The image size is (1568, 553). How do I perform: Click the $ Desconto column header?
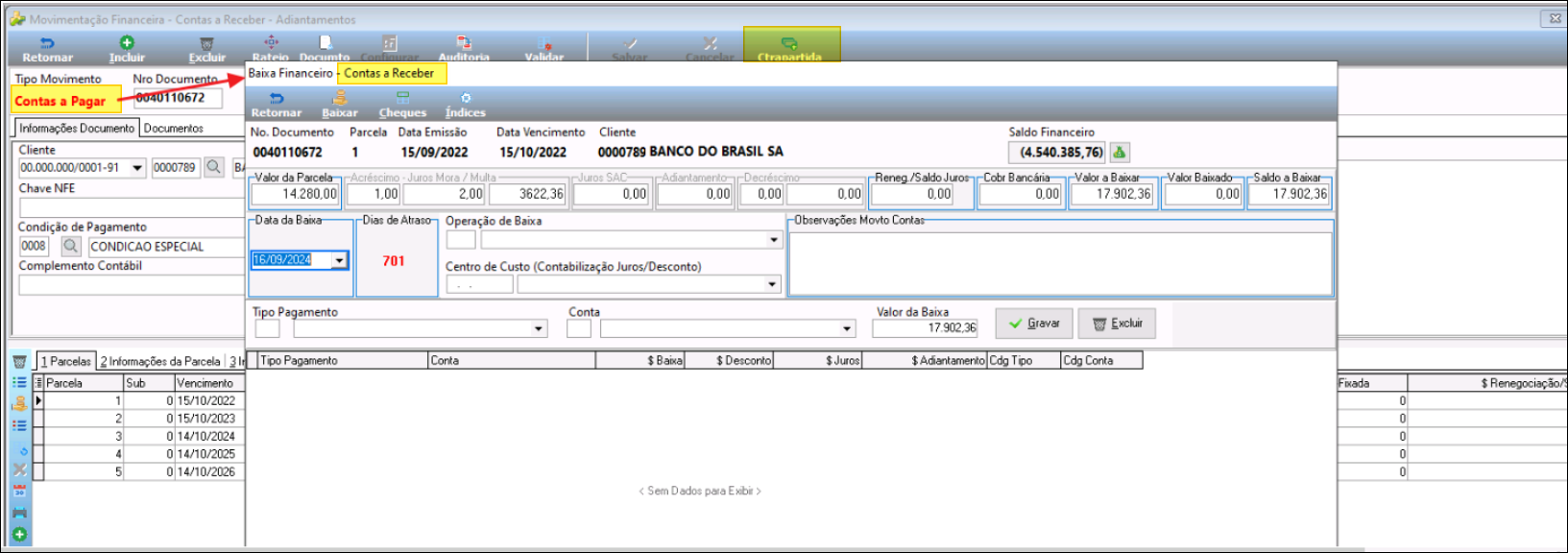(x=729, y=360)
